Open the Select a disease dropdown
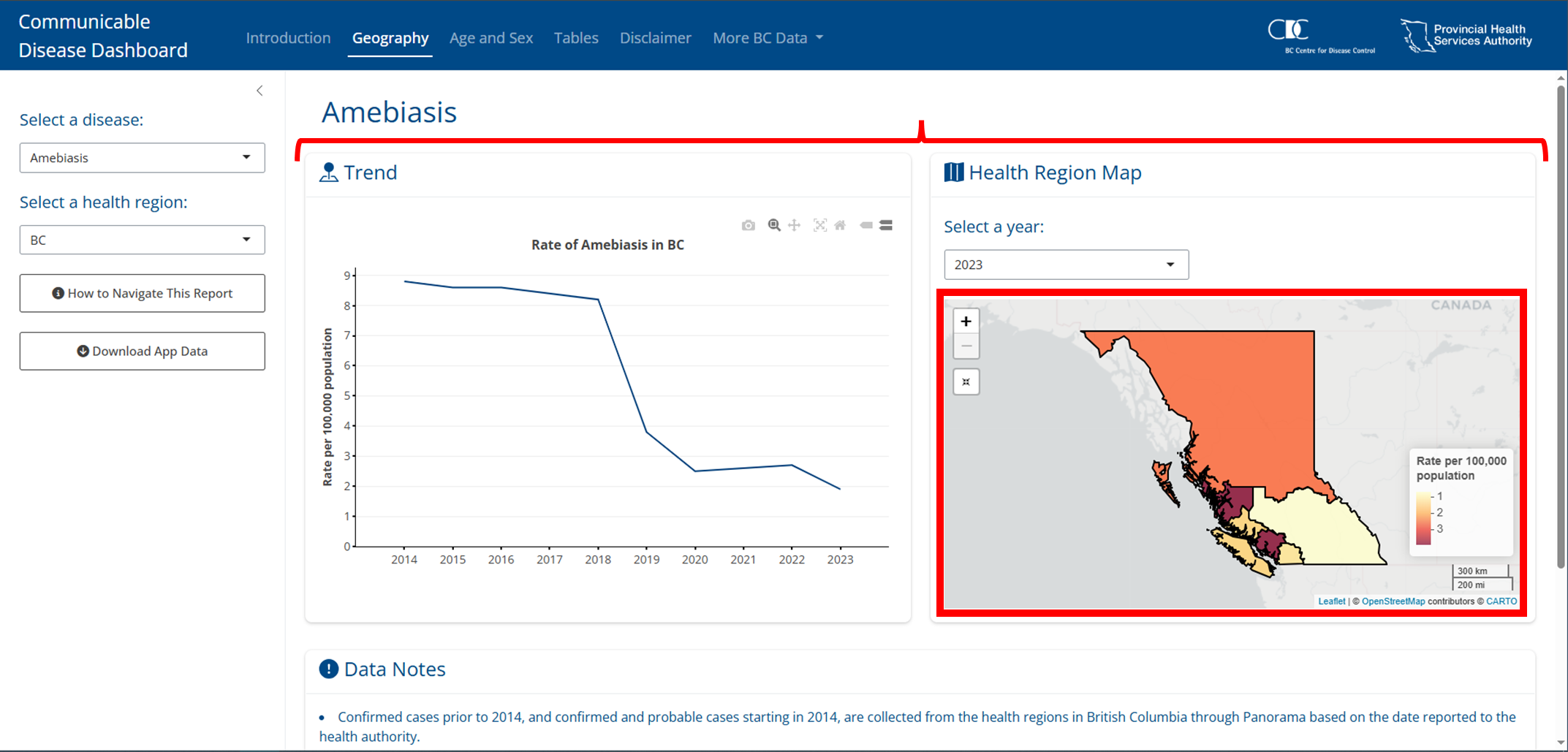The width and height of the screenshot is (1568, 752). [142, 158]
